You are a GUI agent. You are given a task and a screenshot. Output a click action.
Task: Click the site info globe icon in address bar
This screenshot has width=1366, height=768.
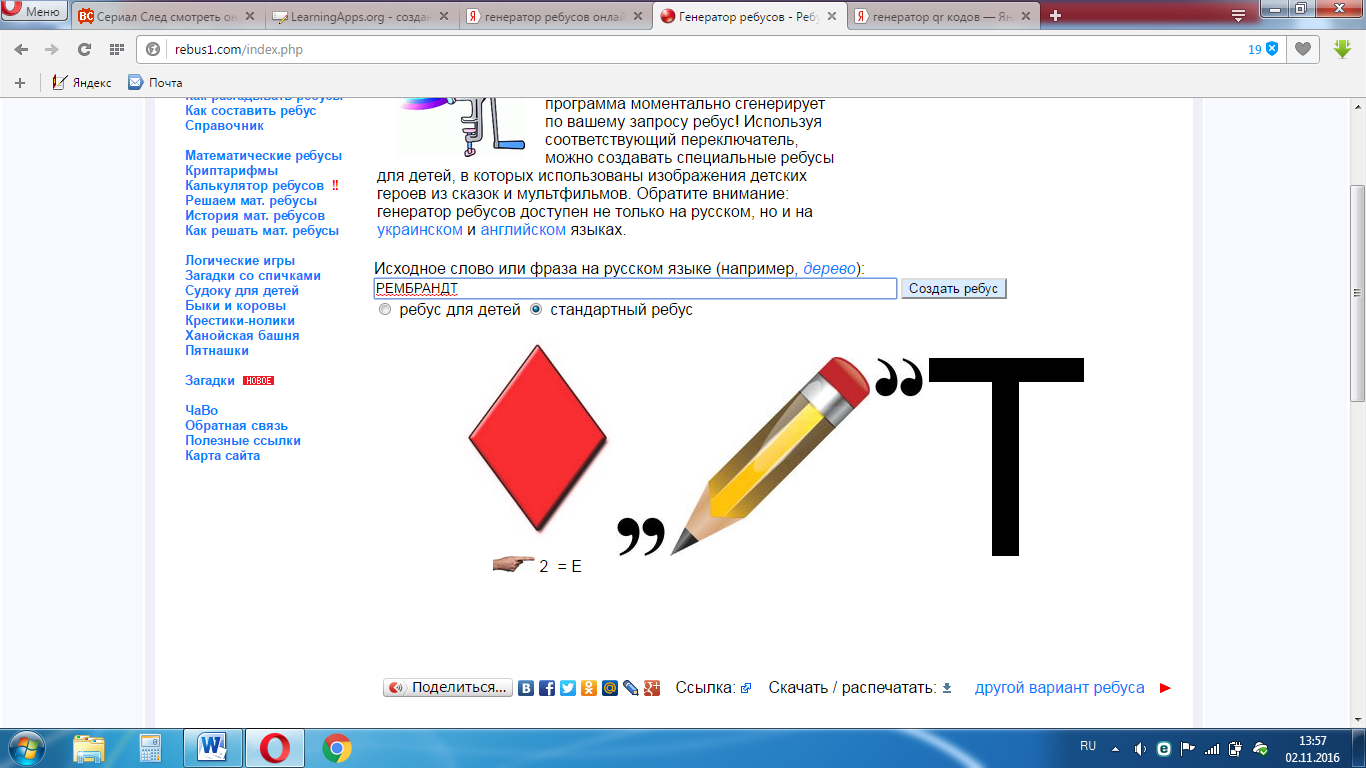point(153,49)
